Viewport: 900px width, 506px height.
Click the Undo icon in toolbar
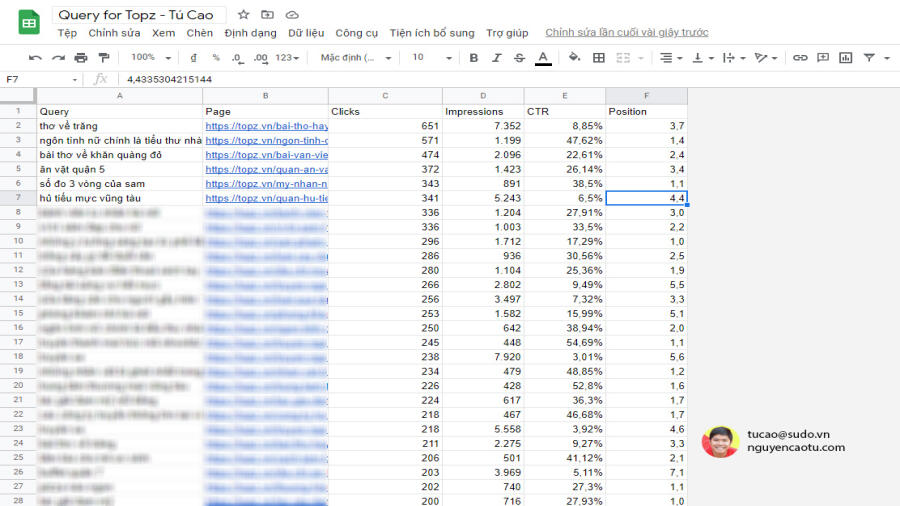click(x=35, y=57)
